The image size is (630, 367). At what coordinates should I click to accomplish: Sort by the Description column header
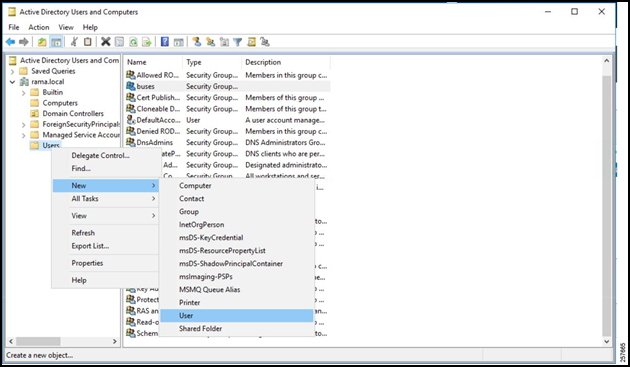coord(286,62)
